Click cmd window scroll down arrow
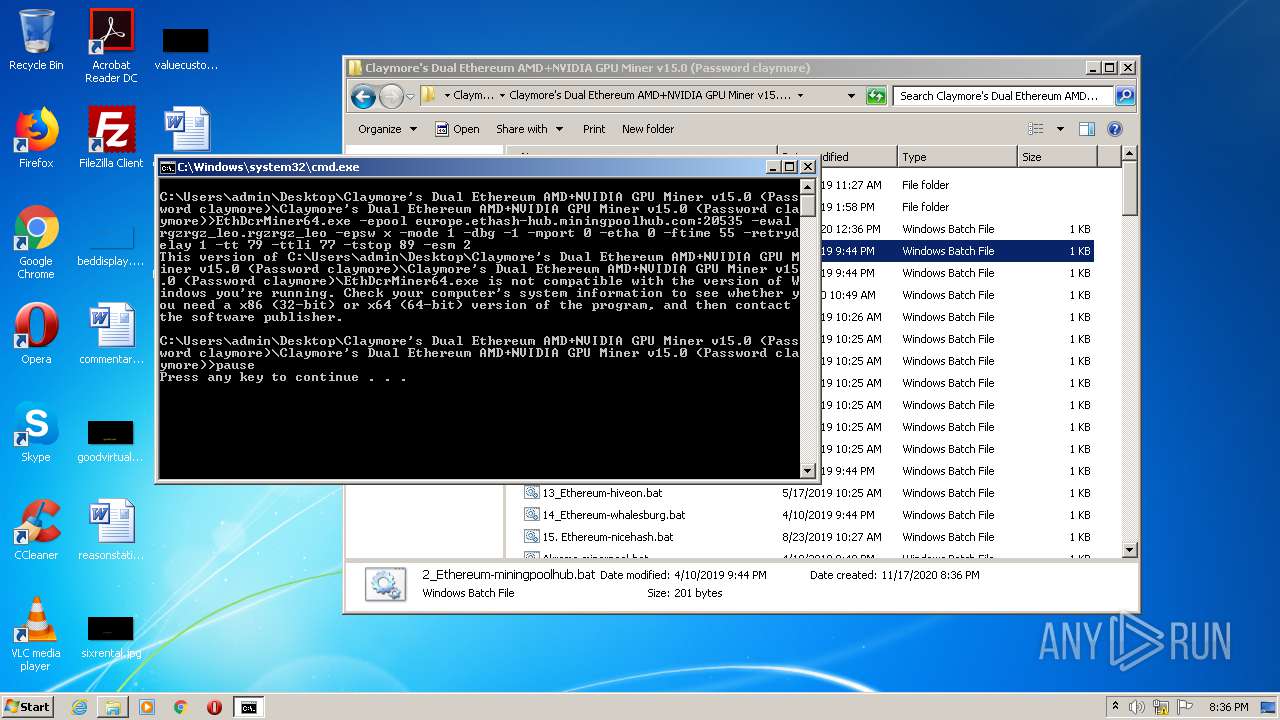1280x720 pixels. [808, 470]
